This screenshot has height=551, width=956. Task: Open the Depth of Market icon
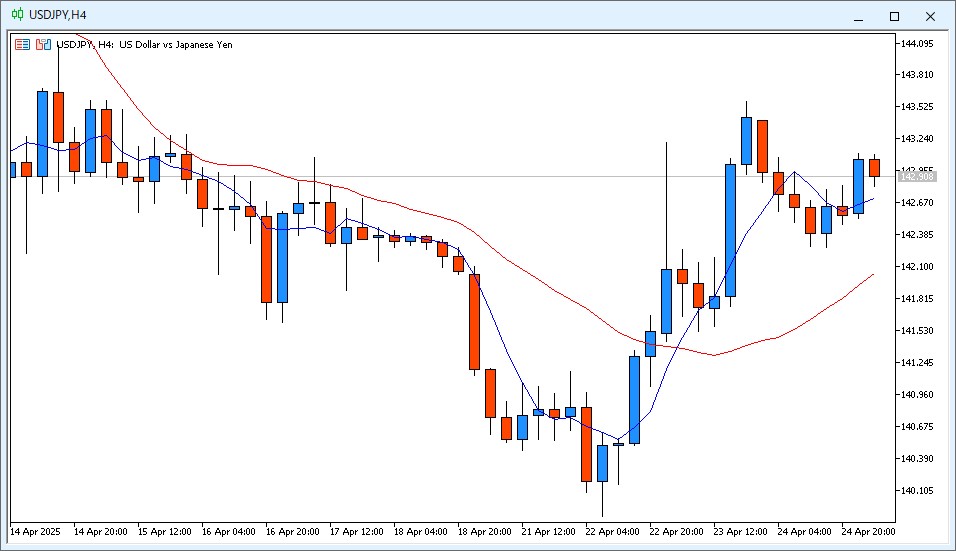(43, 44)
